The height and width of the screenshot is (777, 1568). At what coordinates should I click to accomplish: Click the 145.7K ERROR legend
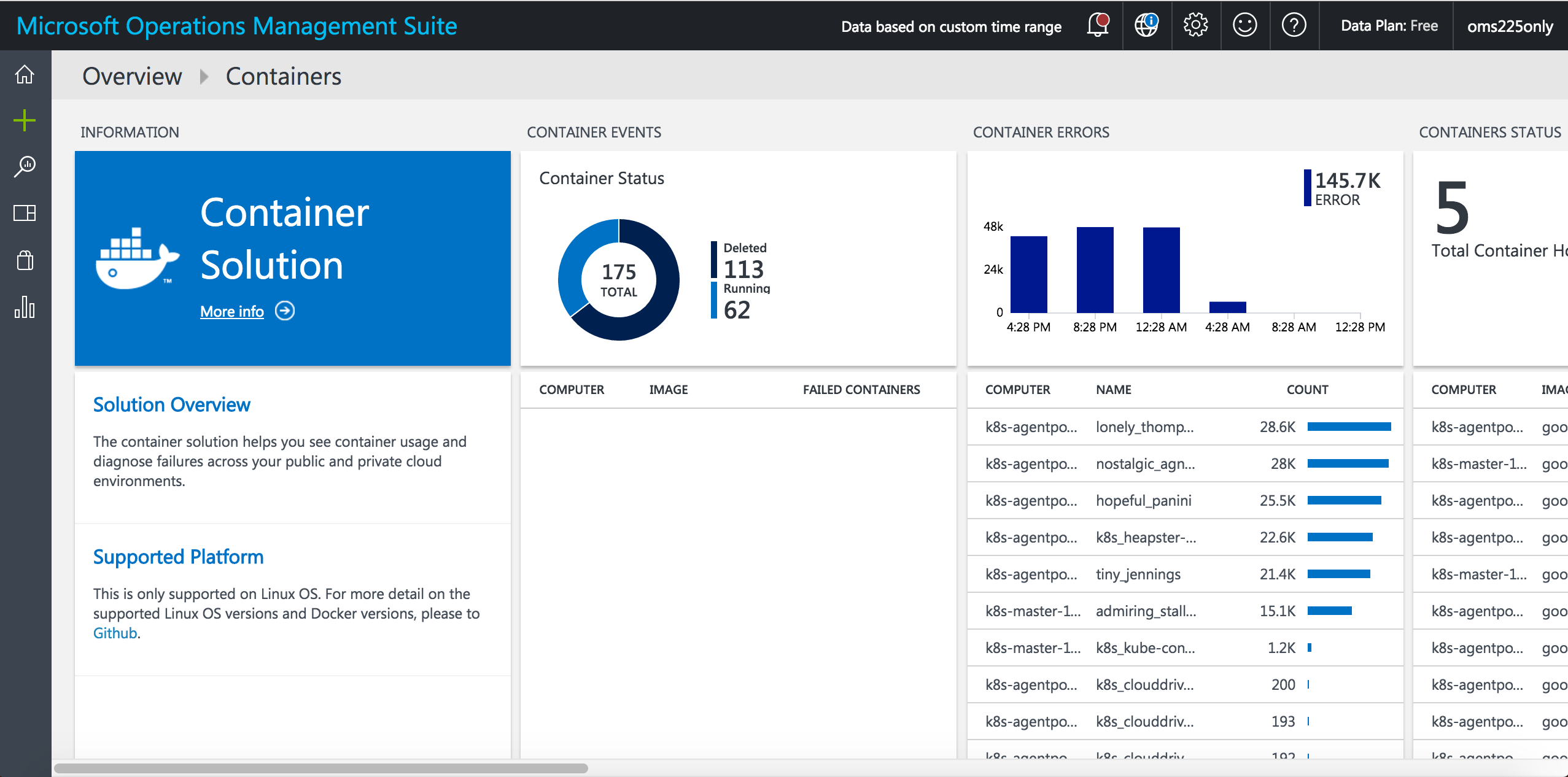pos(1342,188)
